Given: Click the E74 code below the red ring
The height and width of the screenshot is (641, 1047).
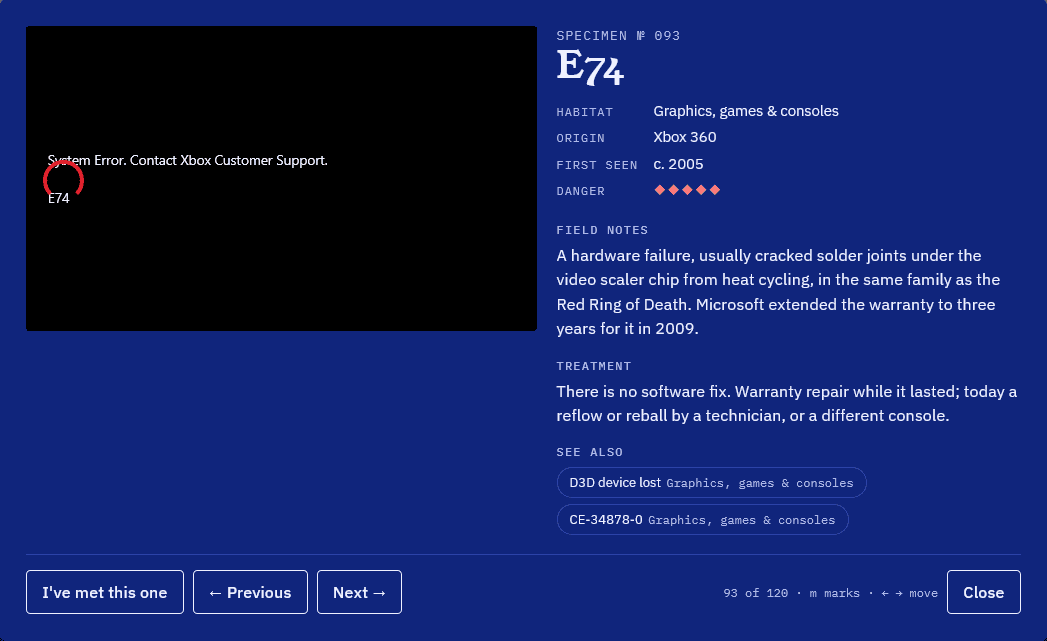Looking at the screenshot, I should (x=59, y=198).
